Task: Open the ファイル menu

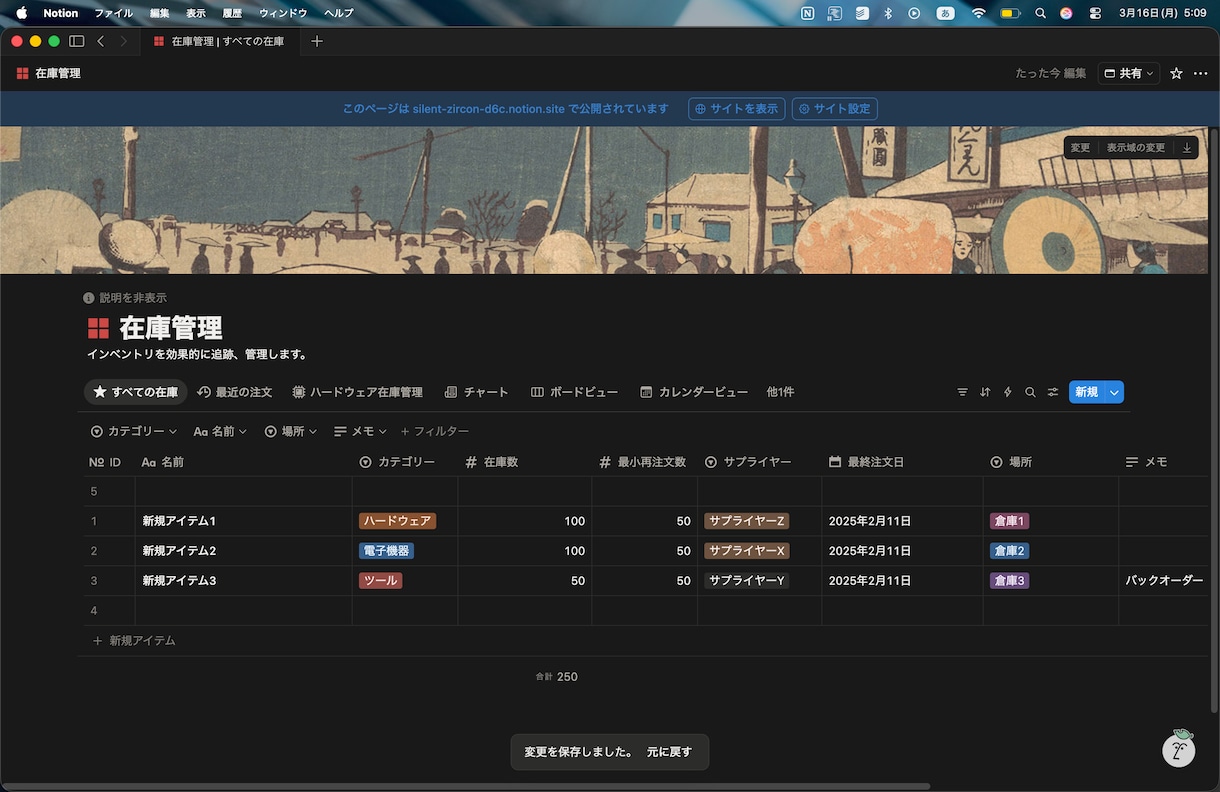Action: coord(113,13)
